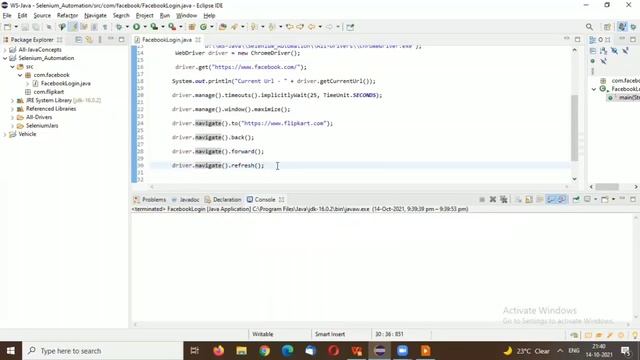Toggle Show Console on standard output
640x360 pixels.
point(551,199)
